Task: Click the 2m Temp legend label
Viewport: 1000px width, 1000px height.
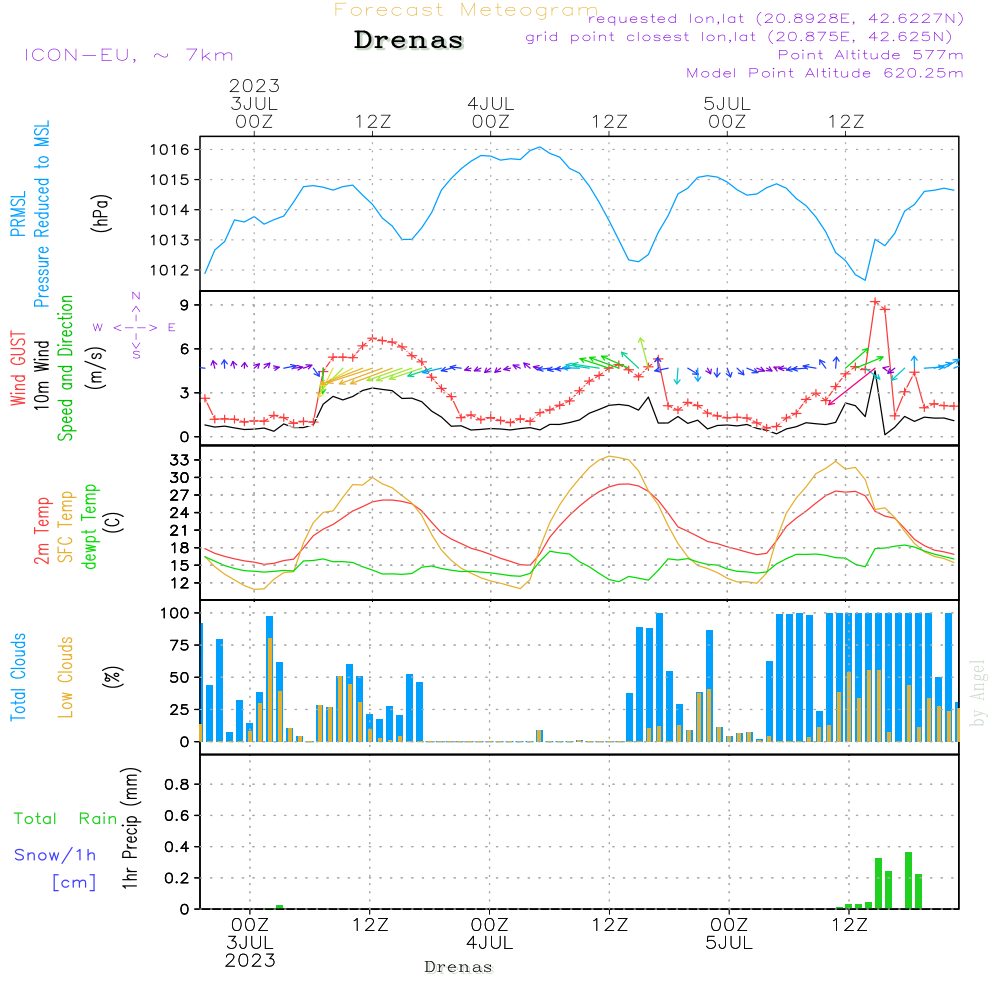Action: click(x=42, y=531)
